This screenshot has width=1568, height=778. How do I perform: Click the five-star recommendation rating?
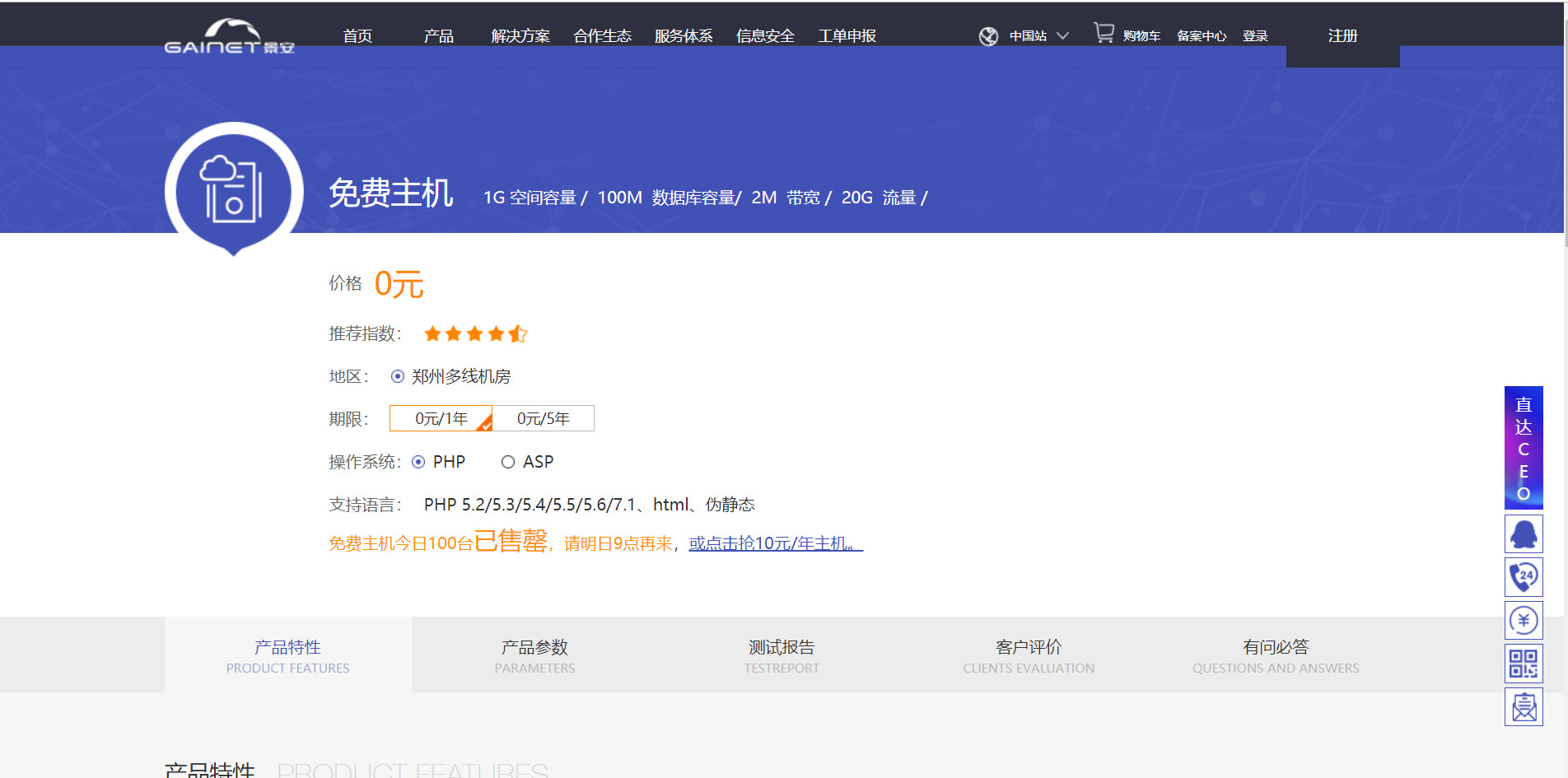pyautogui.click(x=475, y=333)
